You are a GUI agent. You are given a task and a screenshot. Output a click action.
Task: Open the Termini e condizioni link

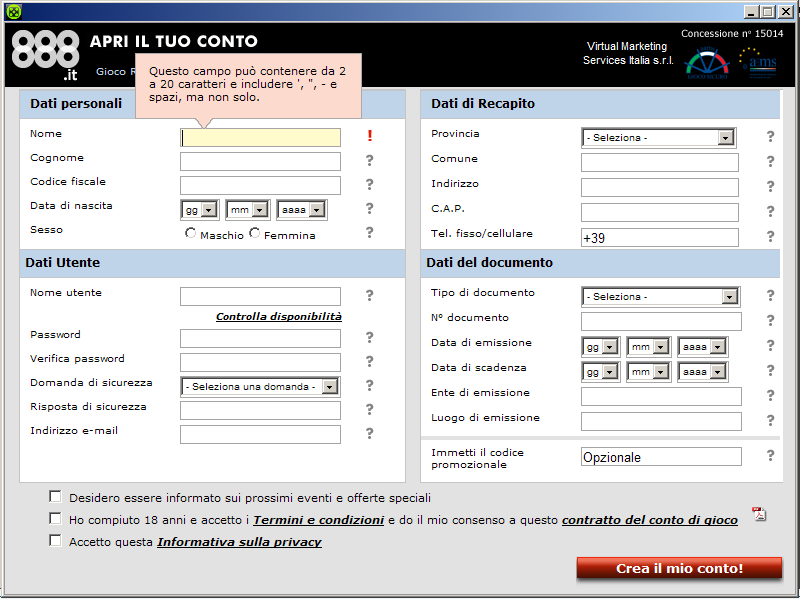(x=318, y=520)
